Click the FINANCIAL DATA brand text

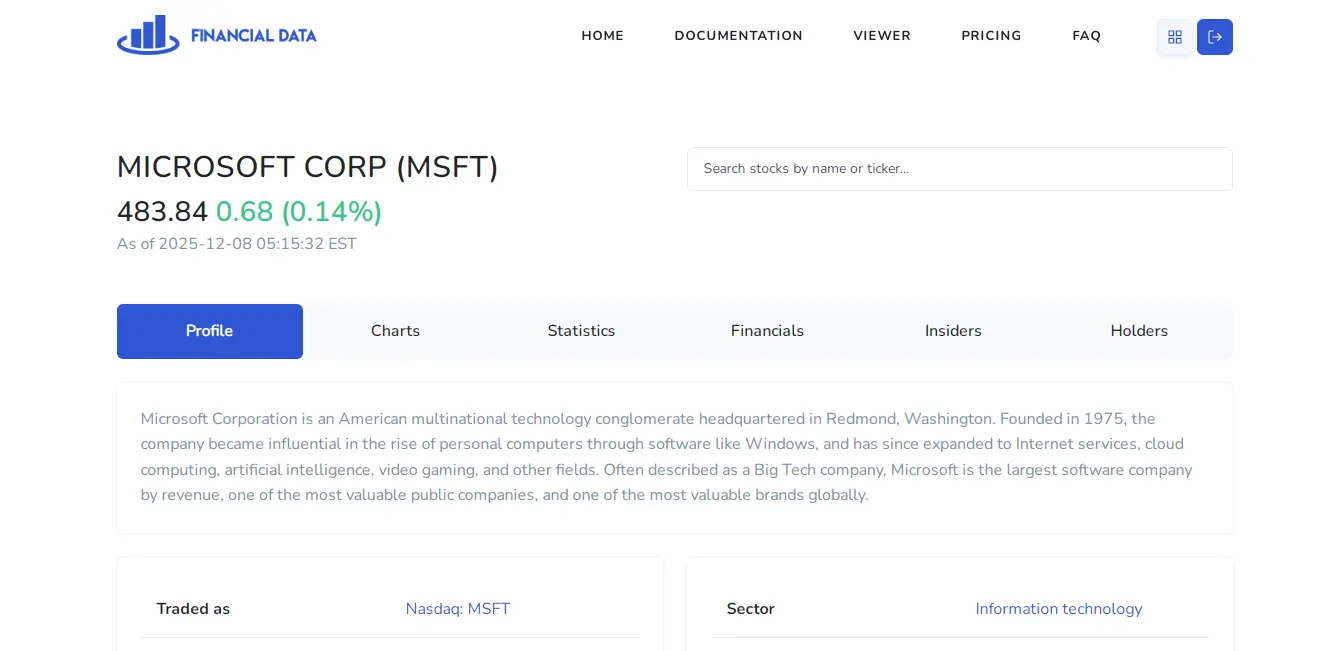point(254,36)
